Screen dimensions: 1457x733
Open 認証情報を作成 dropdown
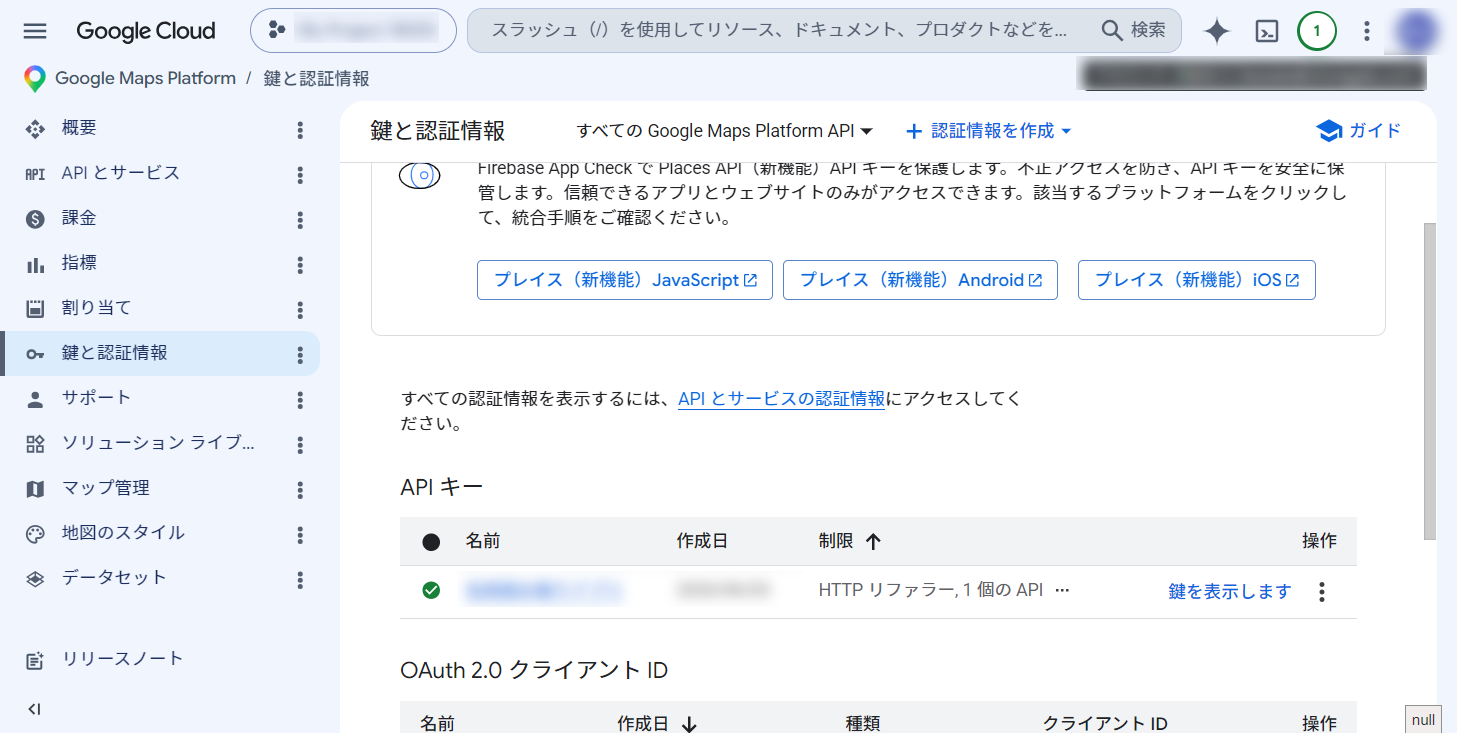[988, 131]
